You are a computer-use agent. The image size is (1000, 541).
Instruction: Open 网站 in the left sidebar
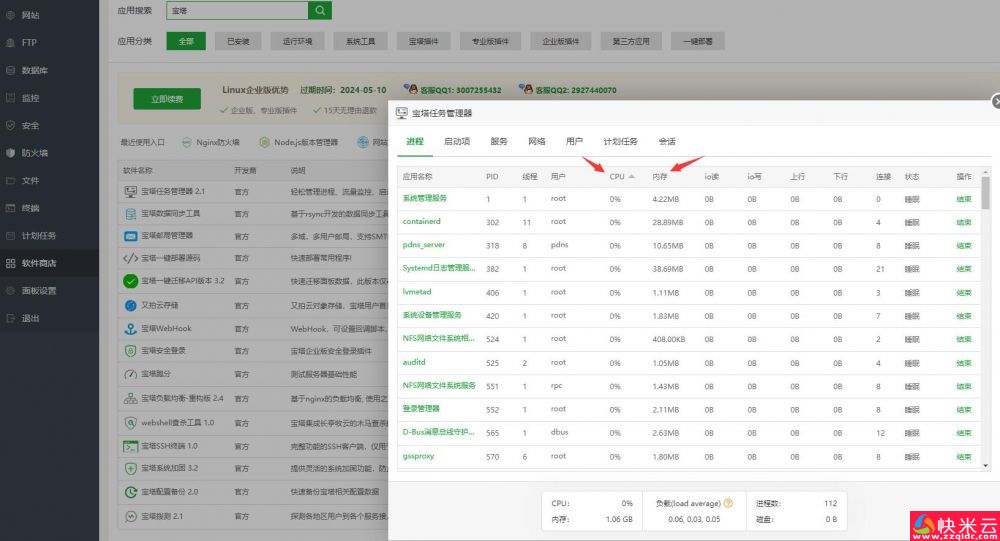30,15
